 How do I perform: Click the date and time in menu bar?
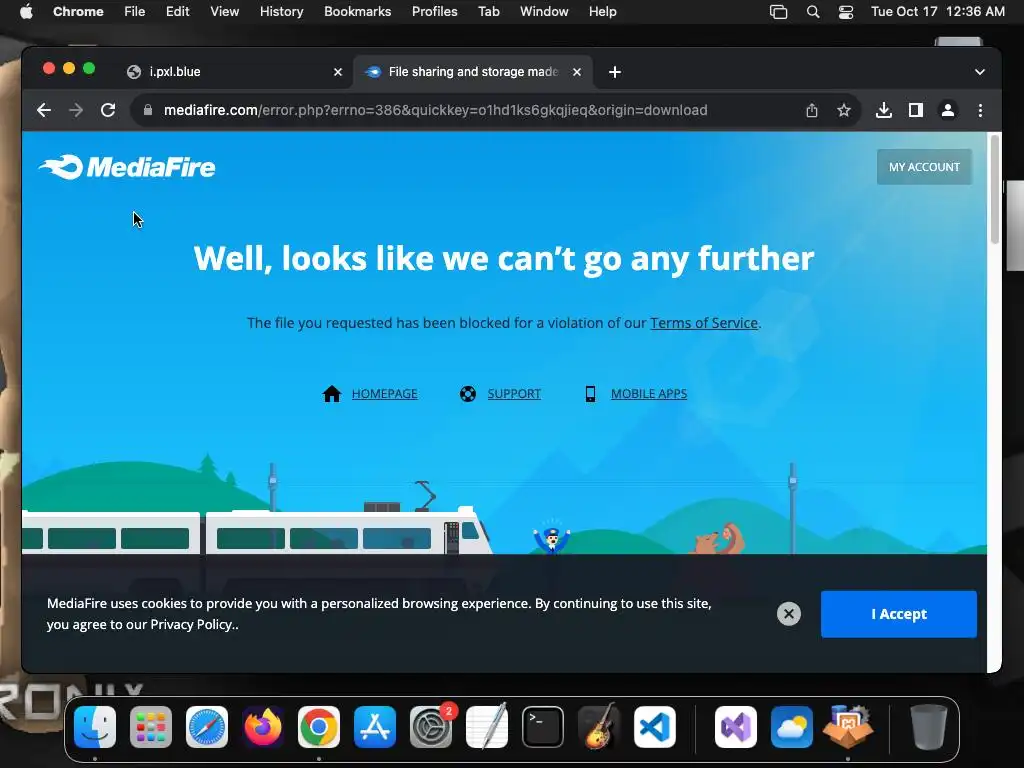pyautogui.click(x=938, y=12)
